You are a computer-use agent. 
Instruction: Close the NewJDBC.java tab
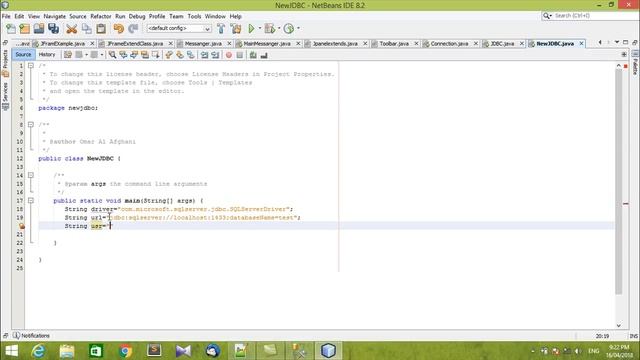click(581, 44)
